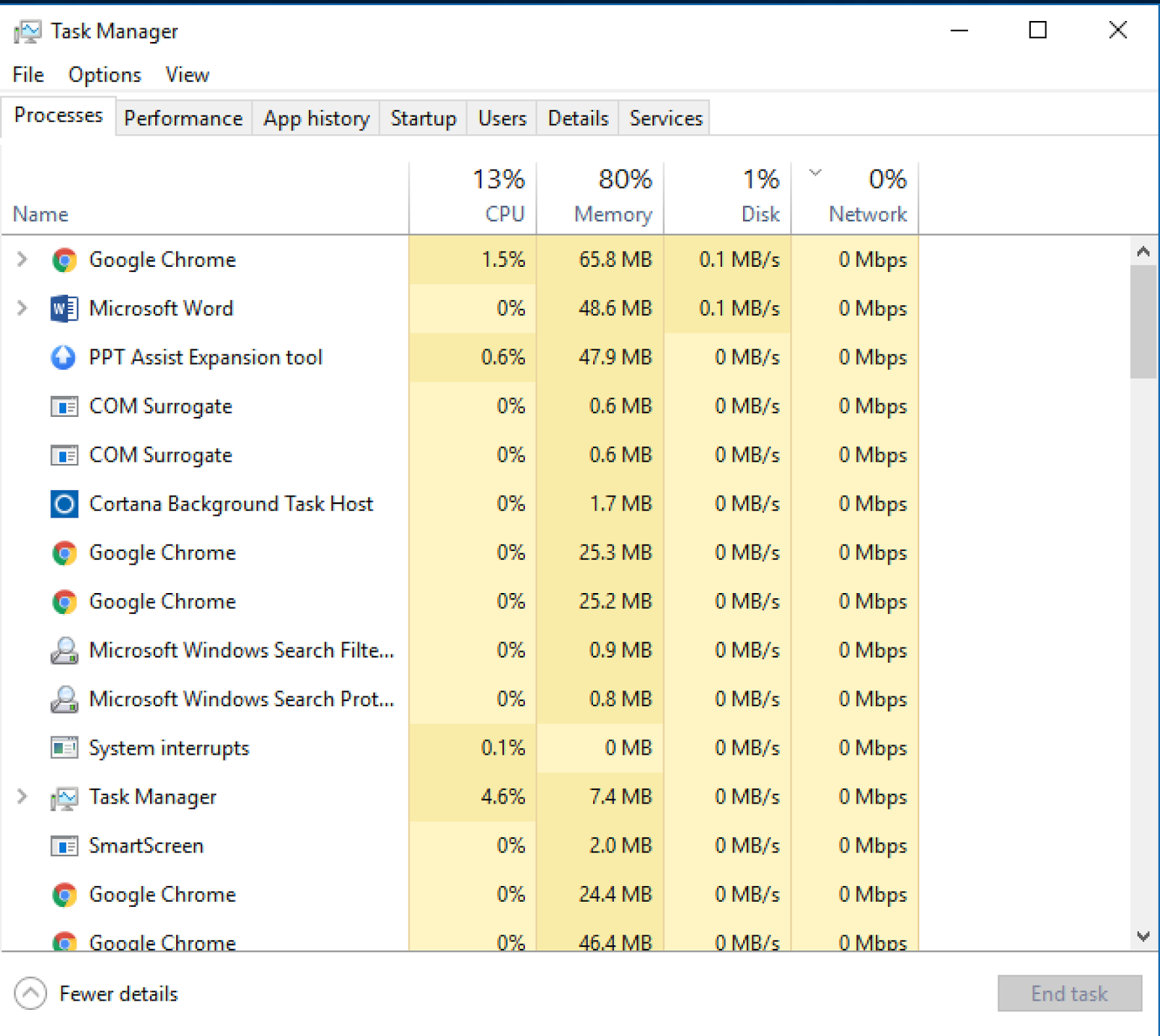Switch to the Performance tab
1160x1036 pixels.
(183, 117)
